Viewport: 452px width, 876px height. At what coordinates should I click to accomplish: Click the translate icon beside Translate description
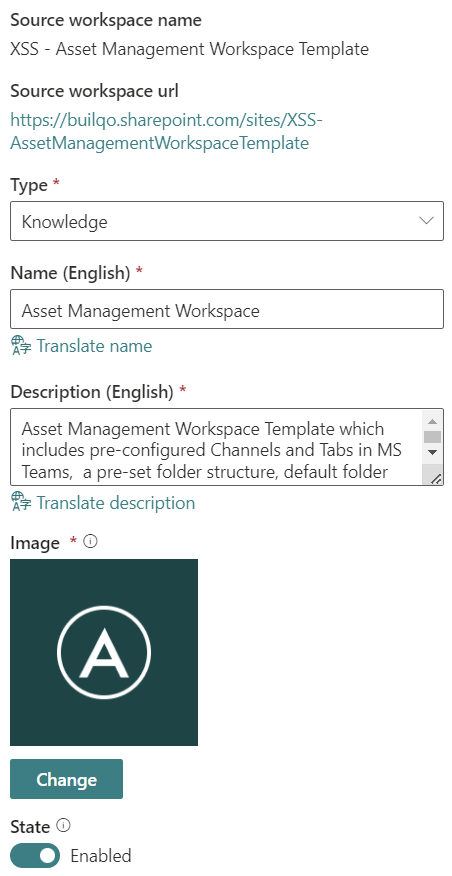click(x=21, y=503)
